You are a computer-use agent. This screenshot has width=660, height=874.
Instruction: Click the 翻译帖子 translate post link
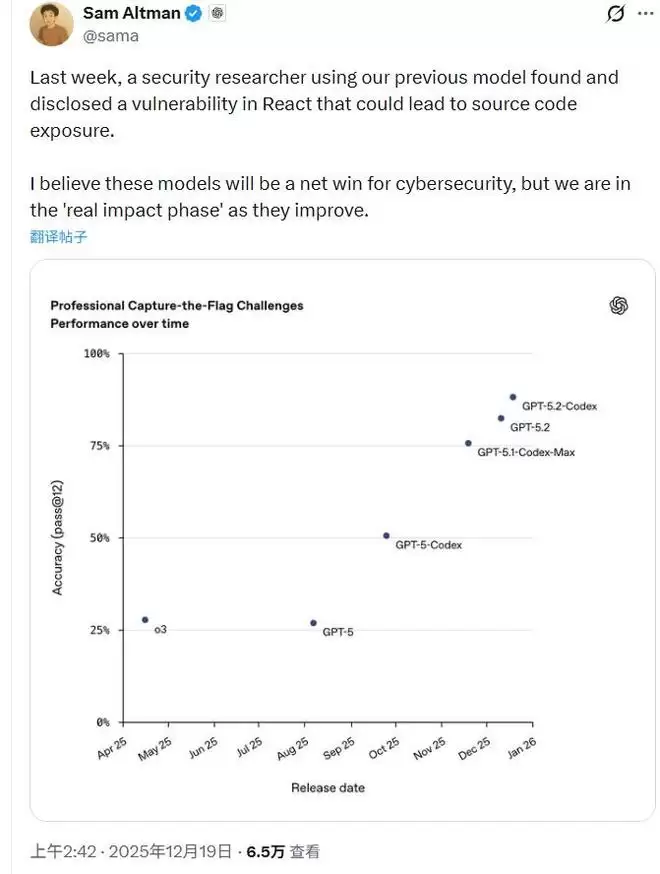point(58,237)
